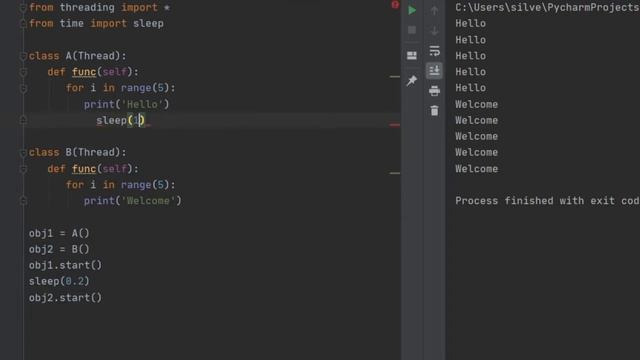Image resolution: width=640 pixels, height=360 pixels.
Task: Click the 'obj2 = B()' line
Action: [59, 249]
